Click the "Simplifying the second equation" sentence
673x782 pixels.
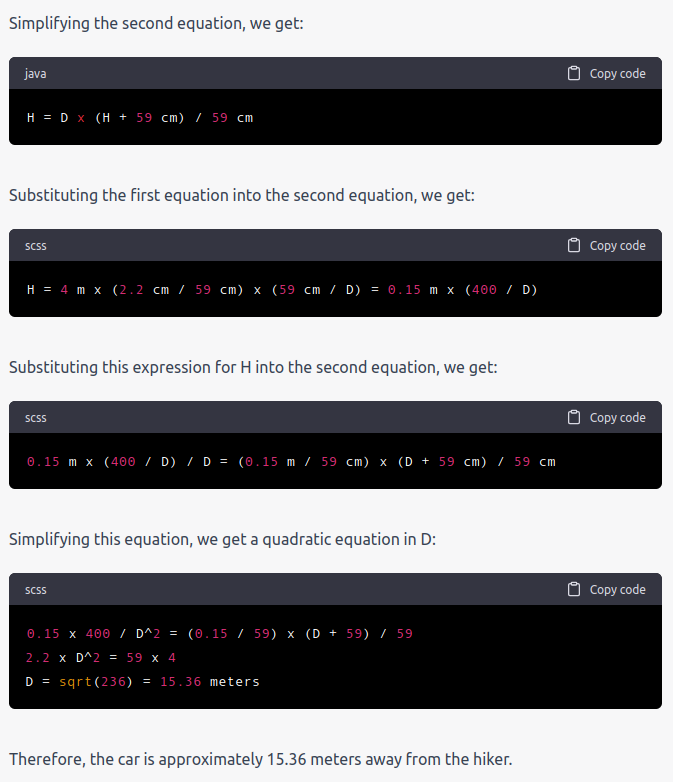[156, 23]
